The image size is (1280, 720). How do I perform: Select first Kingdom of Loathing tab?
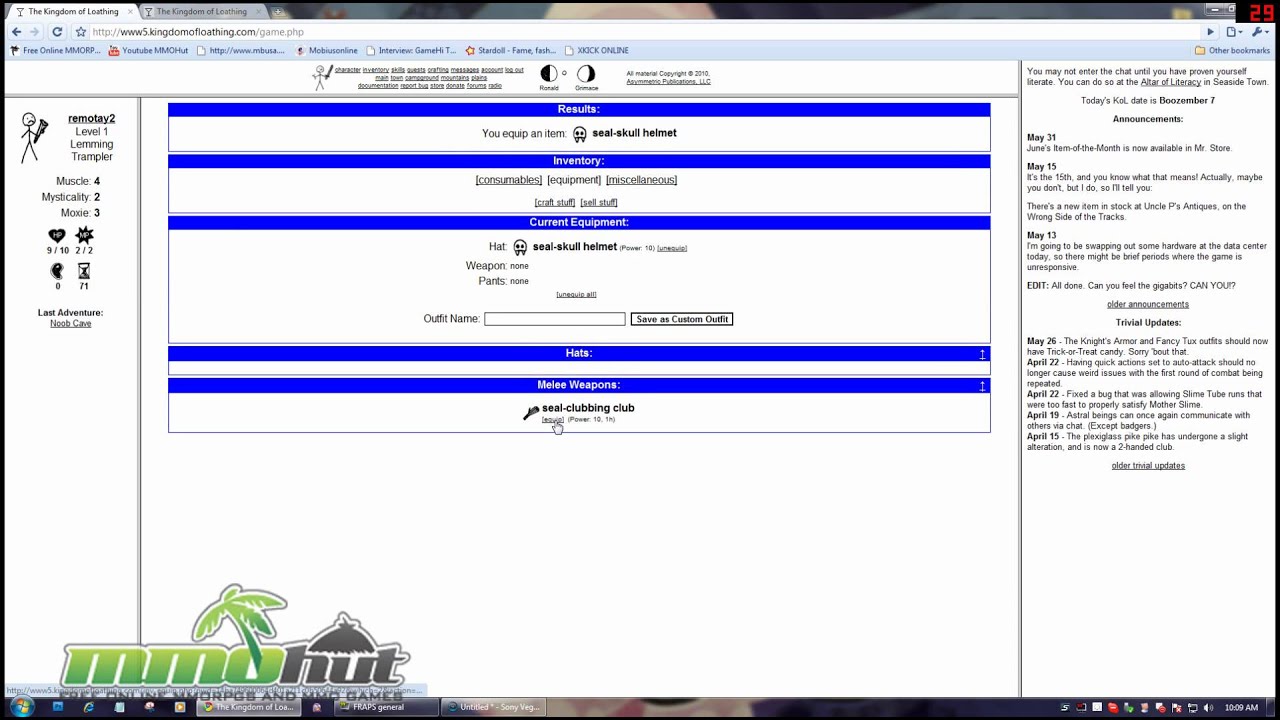click(73, 11)
